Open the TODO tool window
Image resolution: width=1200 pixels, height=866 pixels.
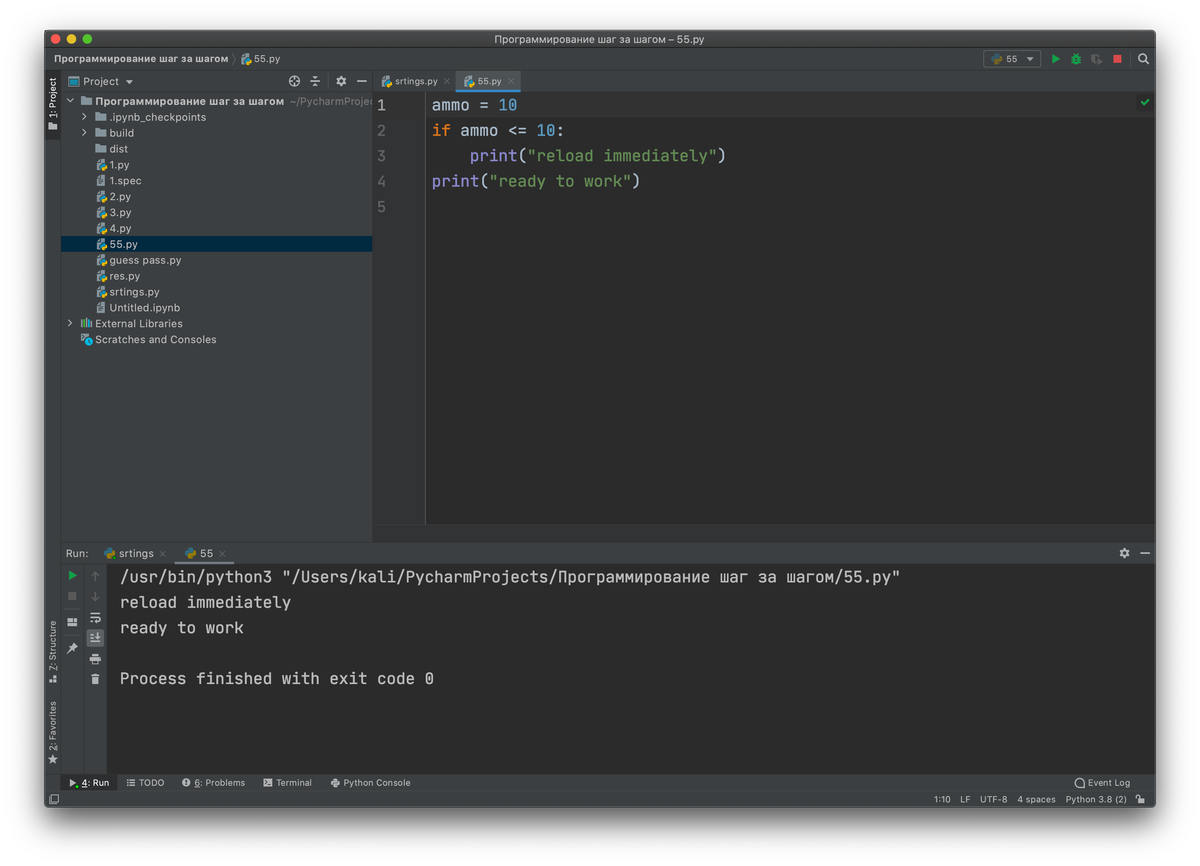(x=146, y=783)
